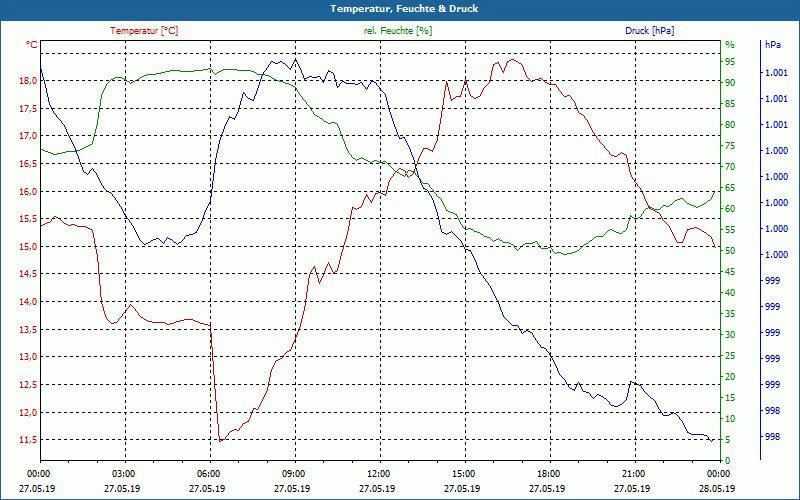The width and height of the screenshot is (800, 500).
Task: Click the green '65' humidity axis value
Action: (x=730, y=188)
